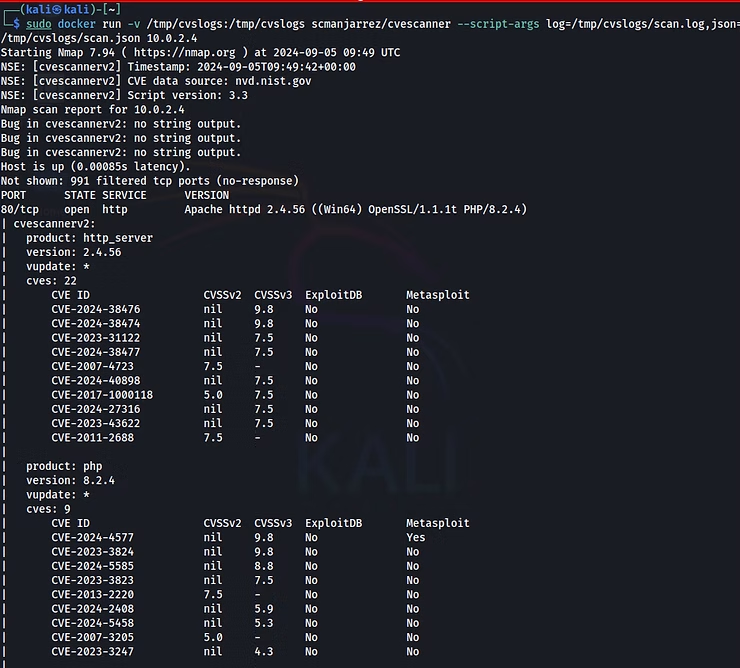
Task: Click 'product: php' line
Action: (x=64, y=466)
